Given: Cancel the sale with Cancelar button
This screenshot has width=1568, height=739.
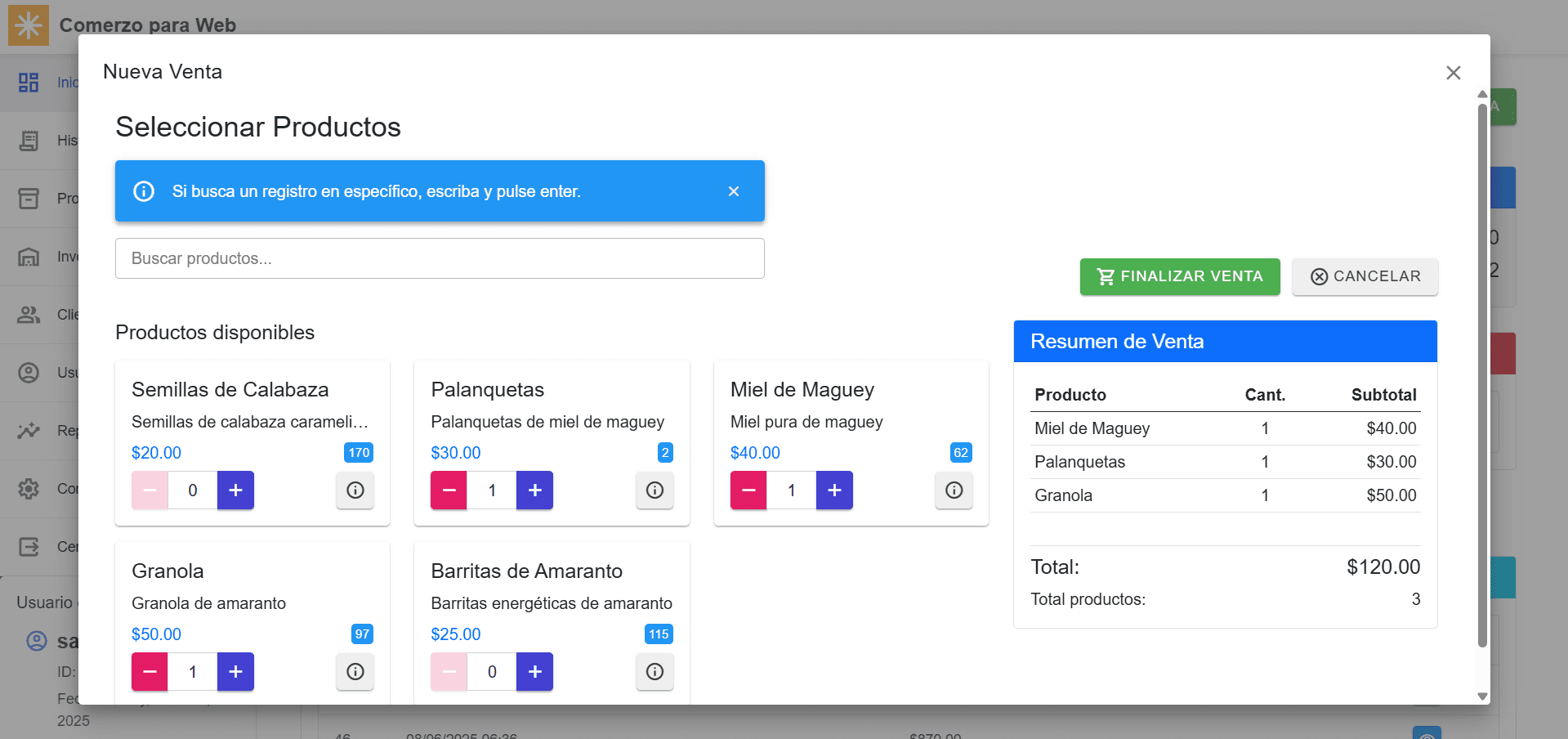Looking at the screenshot, I should click(1365, 277).
